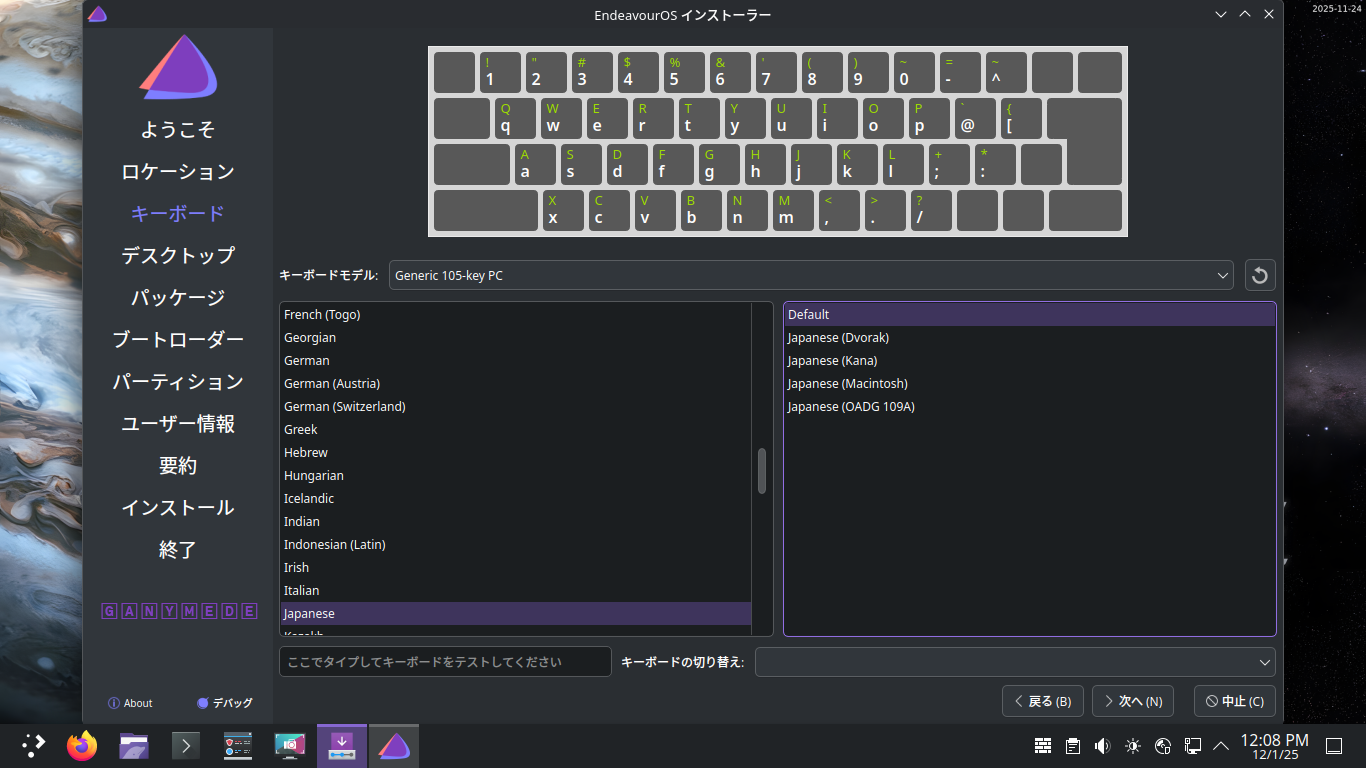The image size is (1366, 768).
Task: Go to the デスクトップ step
Action: [178, 256]
